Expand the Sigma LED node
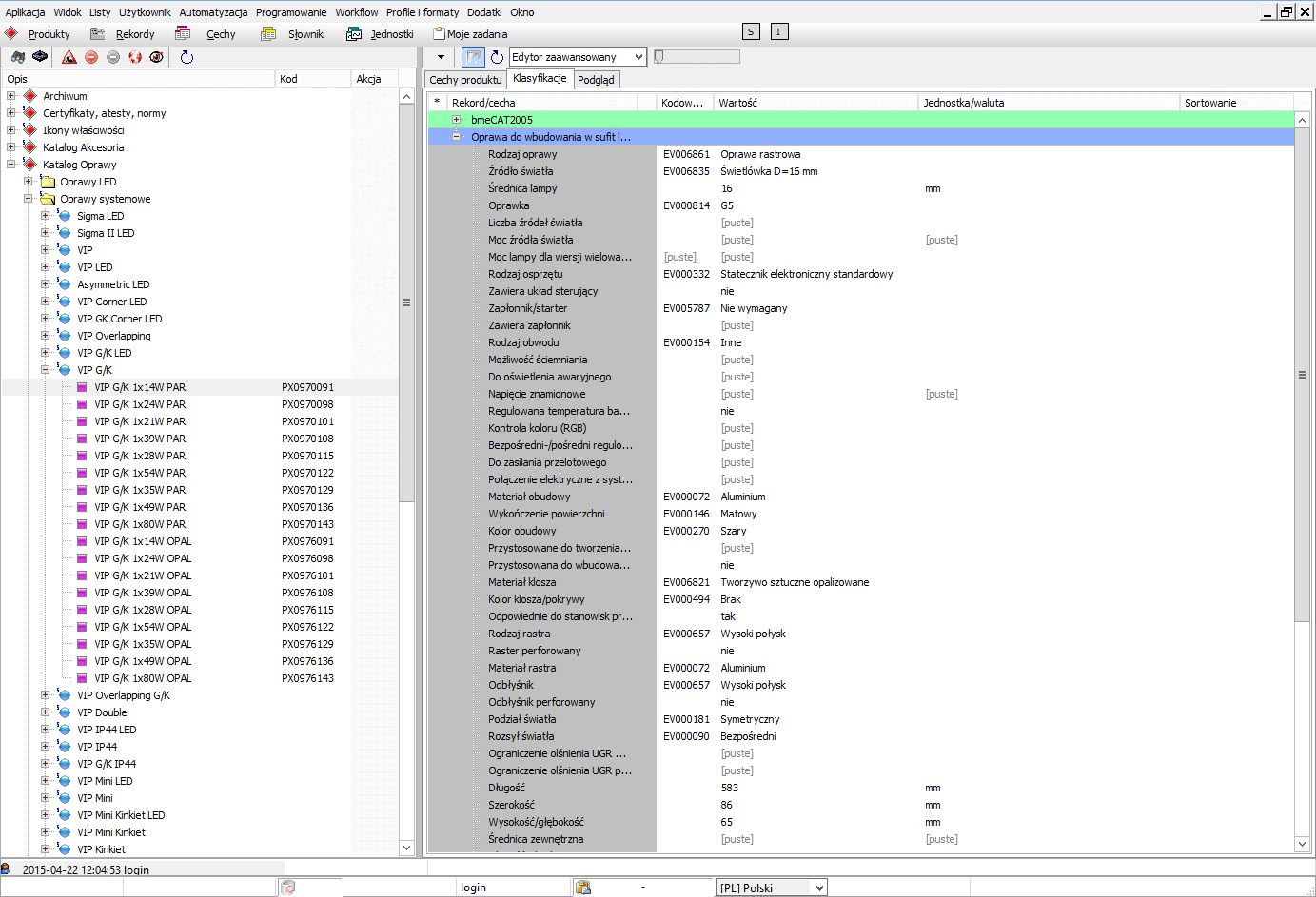This screenshot has width=1316, height=897. 46,216
